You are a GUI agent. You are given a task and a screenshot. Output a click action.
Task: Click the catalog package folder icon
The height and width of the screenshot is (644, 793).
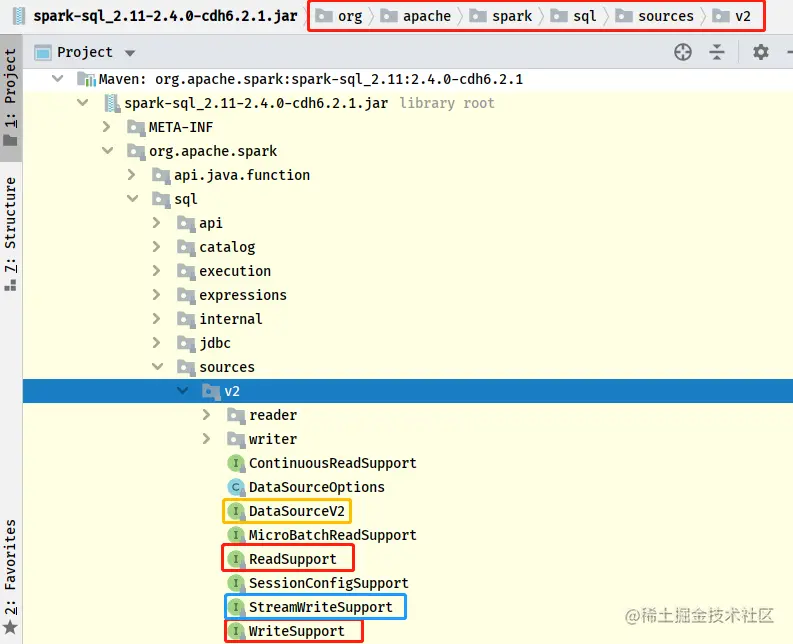186,247
